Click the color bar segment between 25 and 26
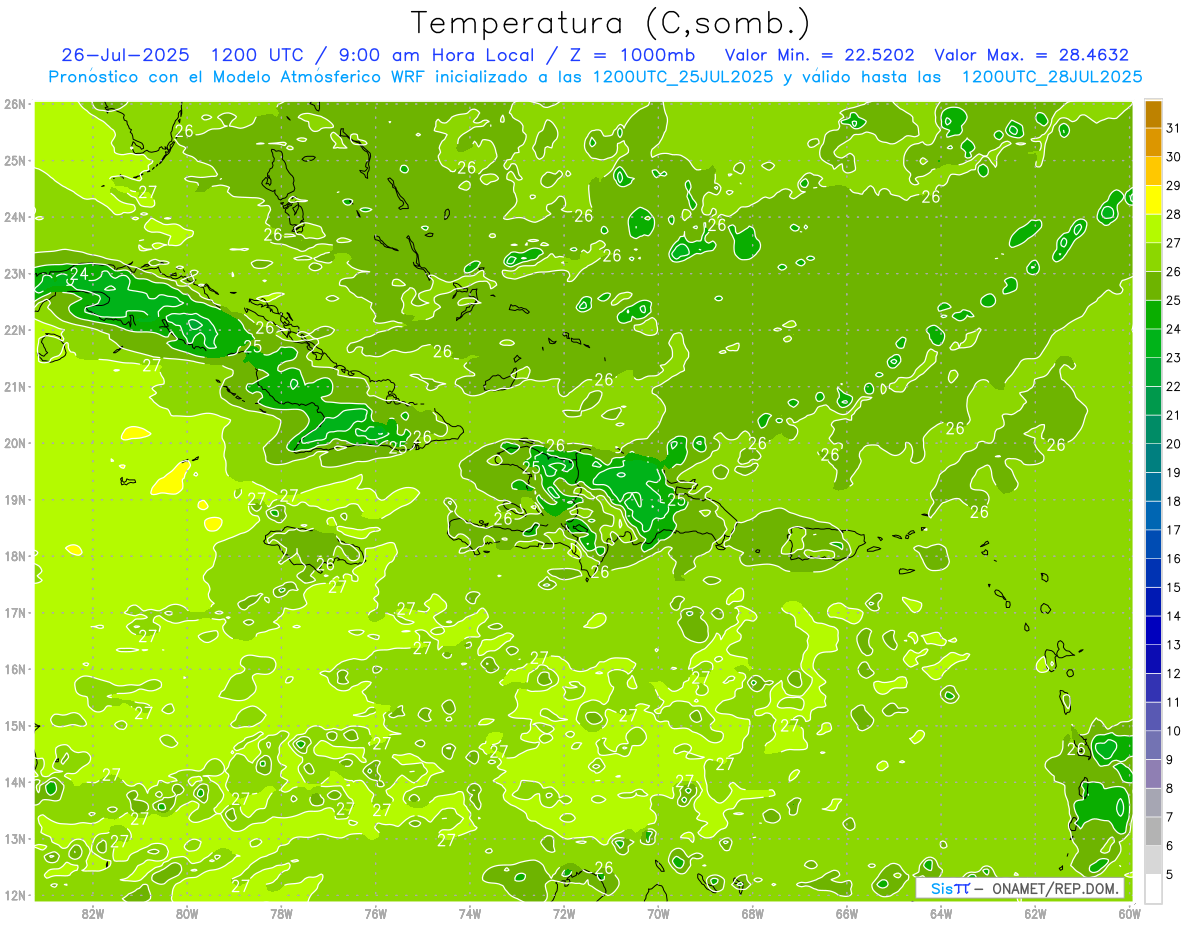The image size is (1200, 927). coord(1153,286)
